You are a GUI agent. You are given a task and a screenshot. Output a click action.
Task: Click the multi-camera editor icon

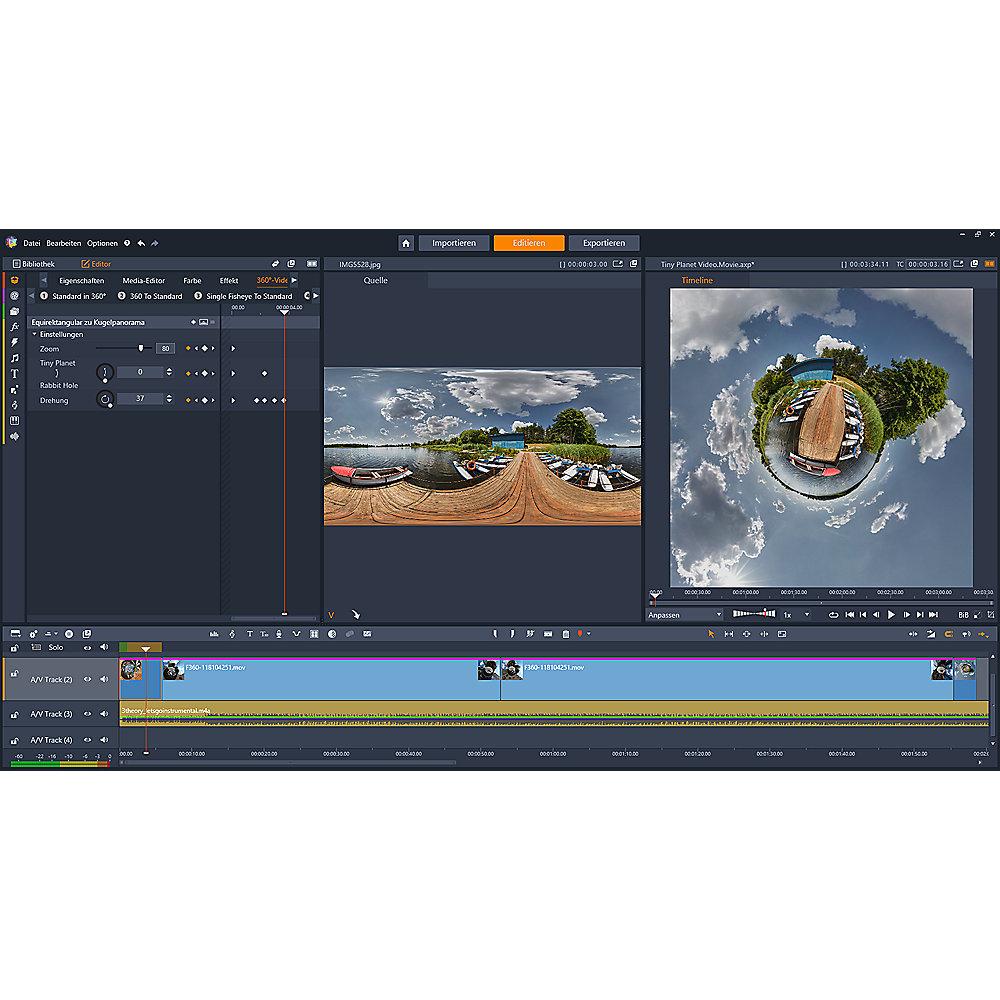pyautogui.click(x=314, y=634)
